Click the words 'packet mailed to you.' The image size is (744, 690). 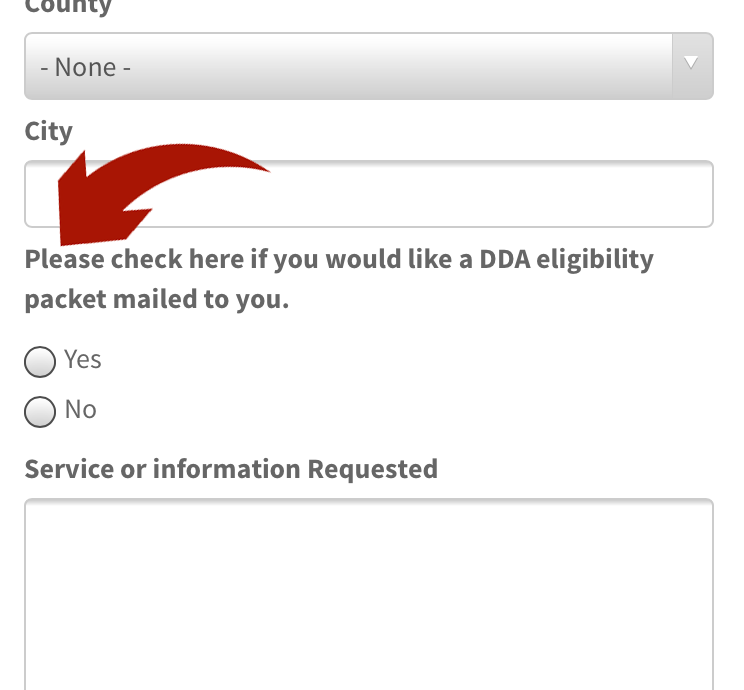[157, 300]
